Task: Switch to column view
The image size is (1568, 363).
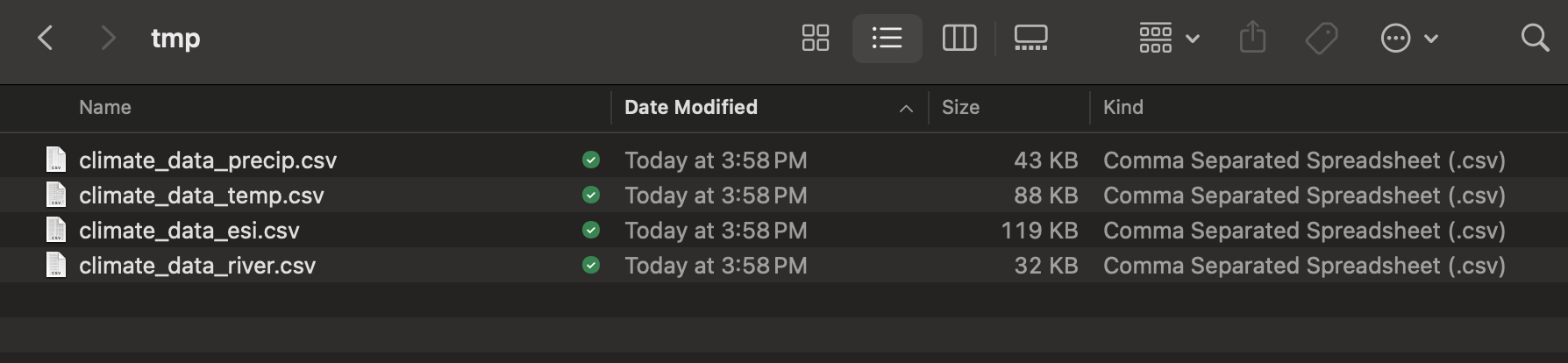Action: [x=959, y=38]
